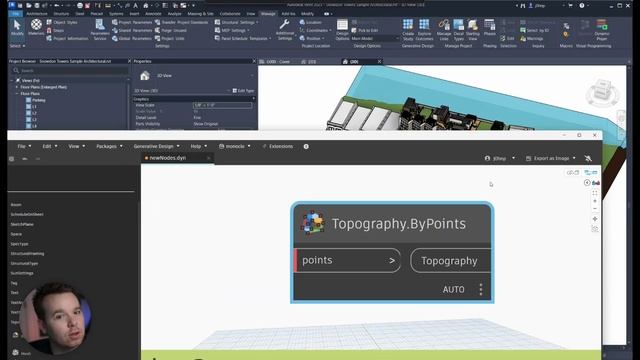The height and width of the screenshot is (360, 640).
Task: Click Select by ID in Inquiry panel
Action: tap(534, 30)
